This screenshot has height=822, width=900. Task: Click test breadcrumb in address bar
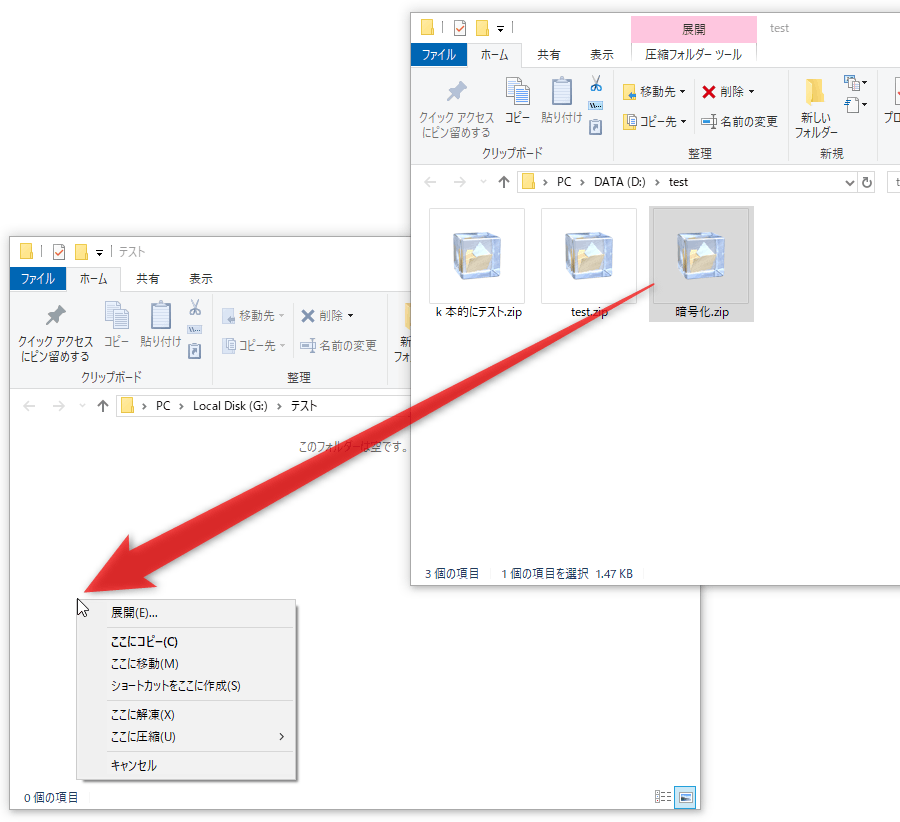tap(678, 183)
